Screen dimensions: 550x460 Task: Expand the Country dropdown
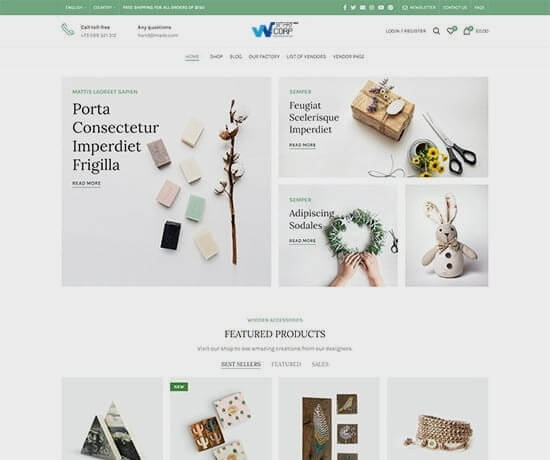pos(104,7)
